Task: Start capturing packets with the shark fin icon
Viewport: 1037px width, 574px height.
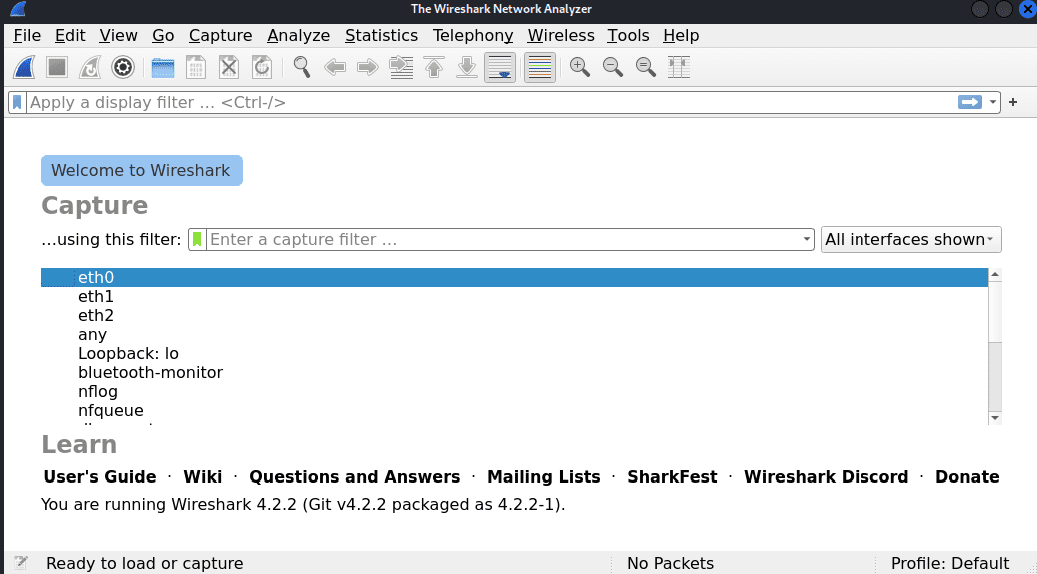Action: point(24,67)
